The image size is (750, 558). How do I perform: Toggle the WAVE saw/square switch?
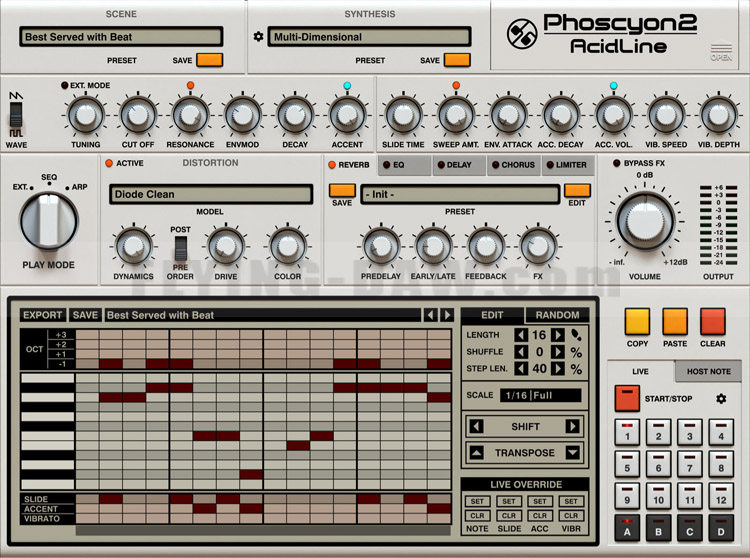(16, 115)
